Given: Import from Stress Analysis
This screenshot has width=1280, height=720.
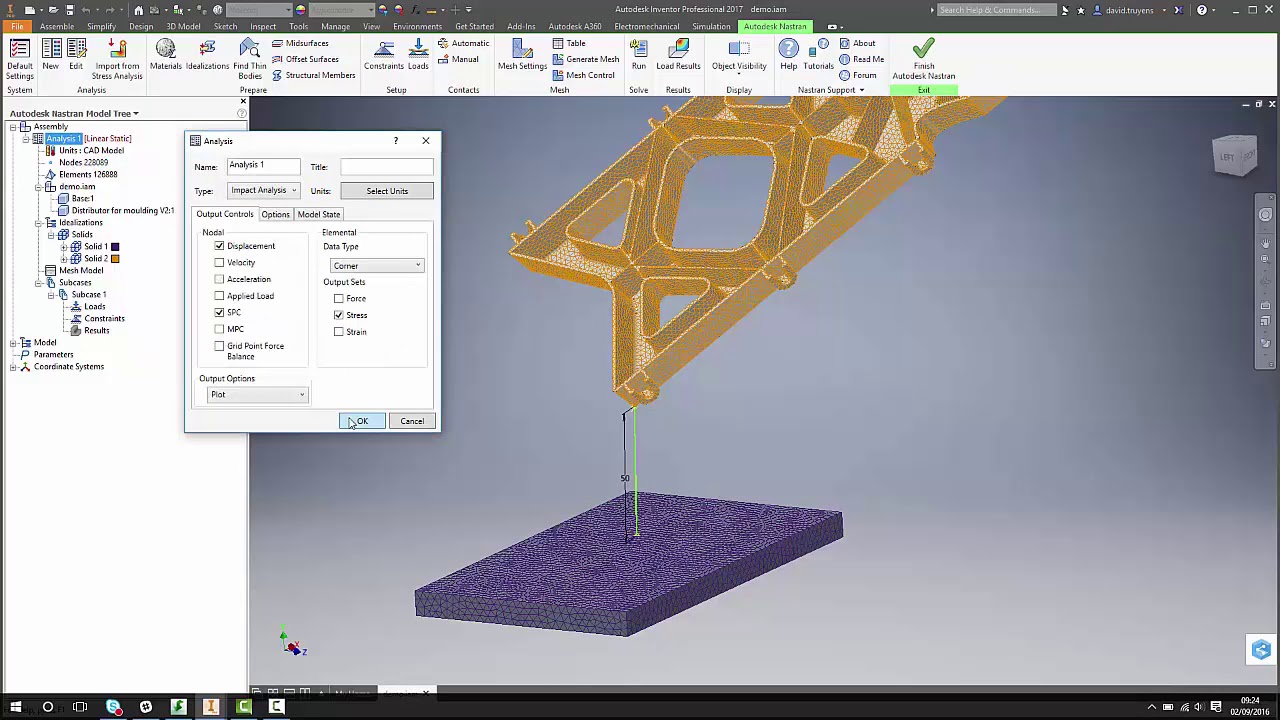Looking at the screenshot, I should [117, 59].
